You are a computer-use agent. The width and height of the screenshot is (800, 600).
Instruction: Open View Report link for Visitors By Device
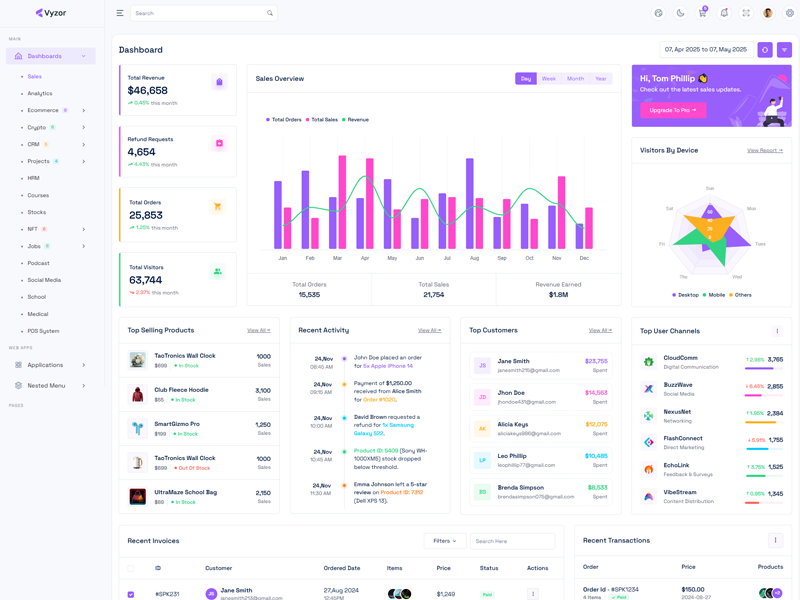[765, 151]
